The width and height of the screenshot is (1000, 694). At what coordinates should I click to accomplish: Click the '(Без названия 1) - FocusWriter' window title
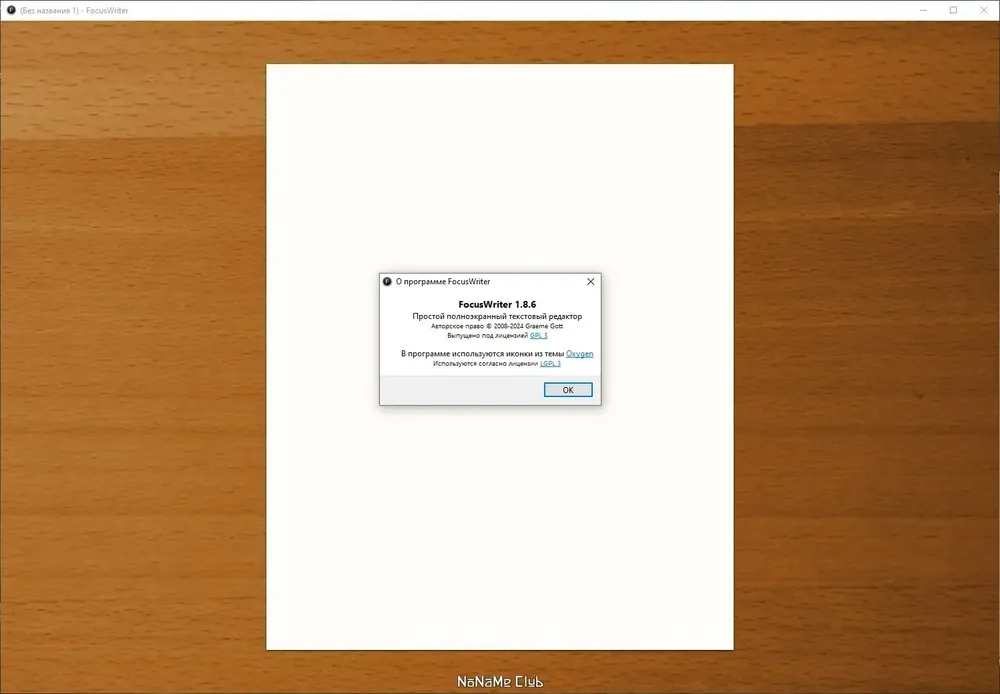coord(74,10)
